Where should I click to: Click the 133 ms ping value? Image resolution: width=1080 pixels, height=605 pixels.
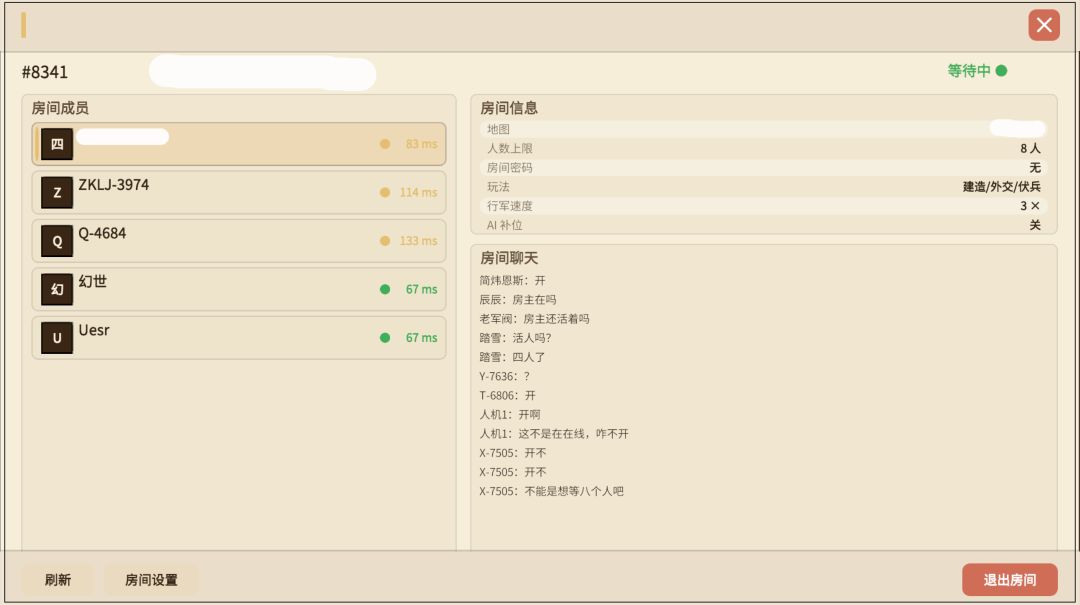click(x=418, y=240)
